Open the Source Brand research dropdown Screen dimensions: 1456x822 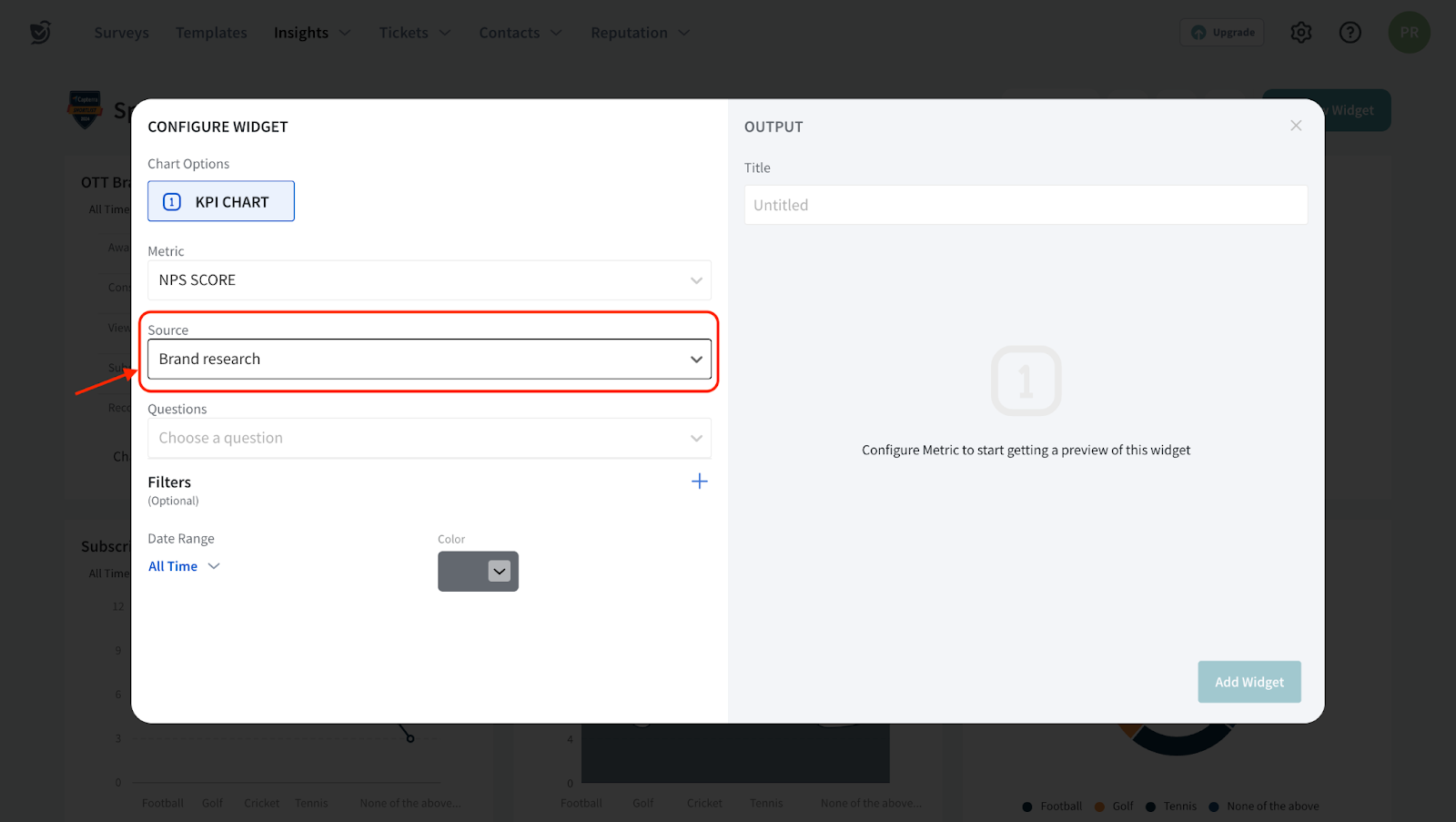[x=429, y=360]
